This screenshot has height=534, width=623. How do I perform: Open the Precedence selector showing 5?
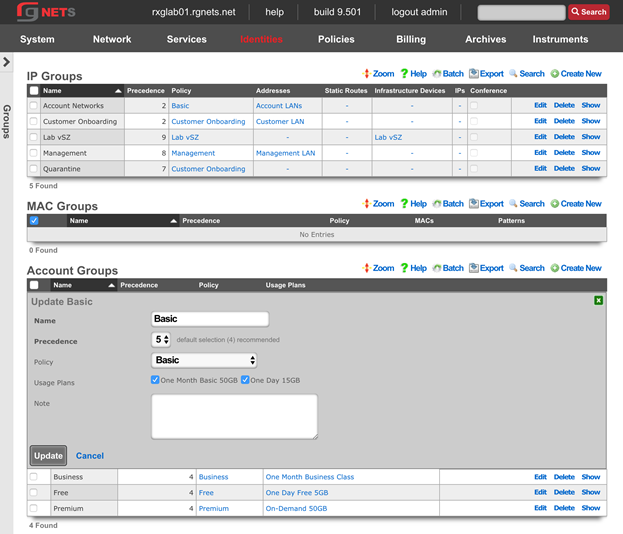161,340
